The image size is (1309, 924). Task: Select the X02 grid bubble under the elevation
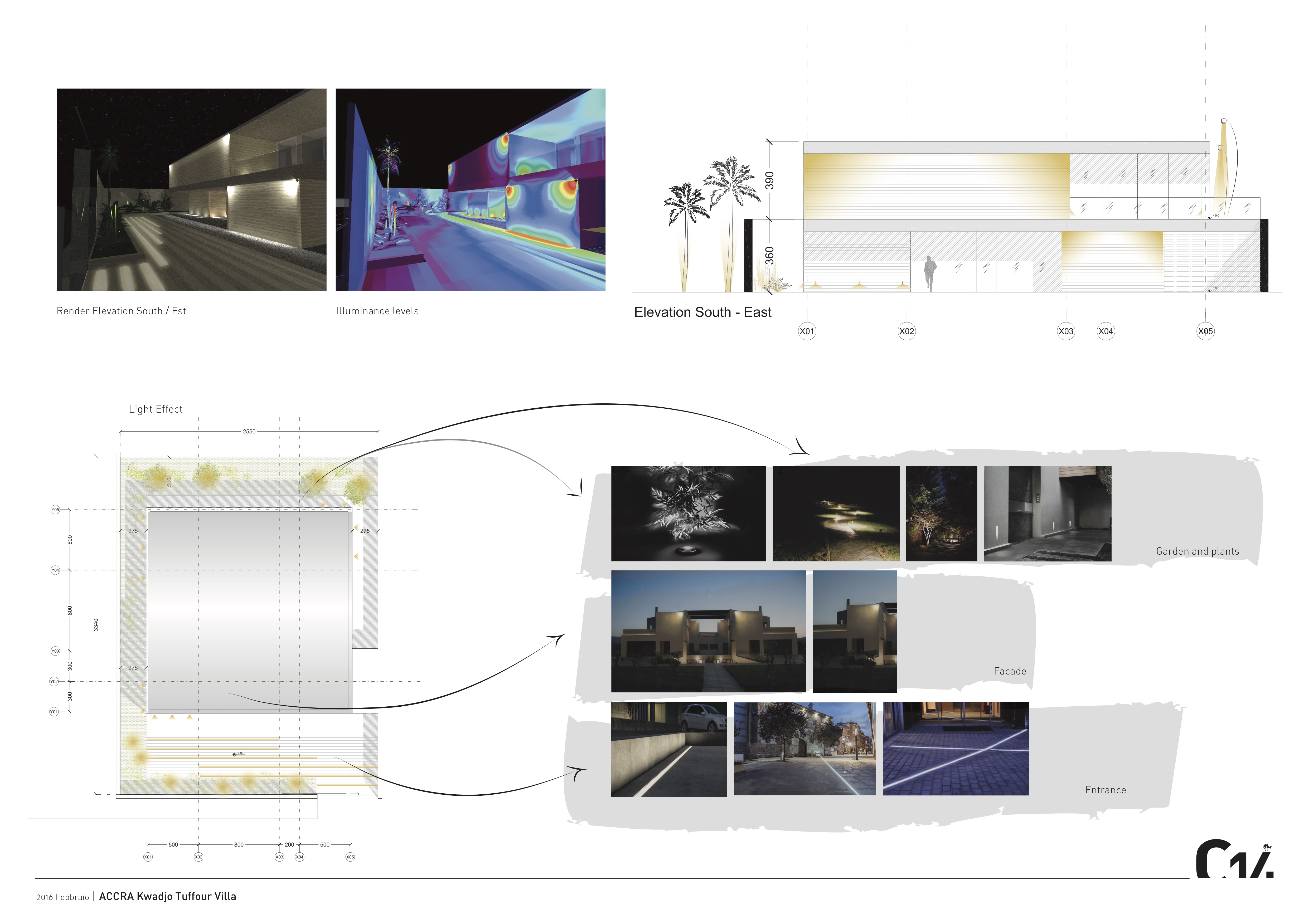(x=906, y=331)
